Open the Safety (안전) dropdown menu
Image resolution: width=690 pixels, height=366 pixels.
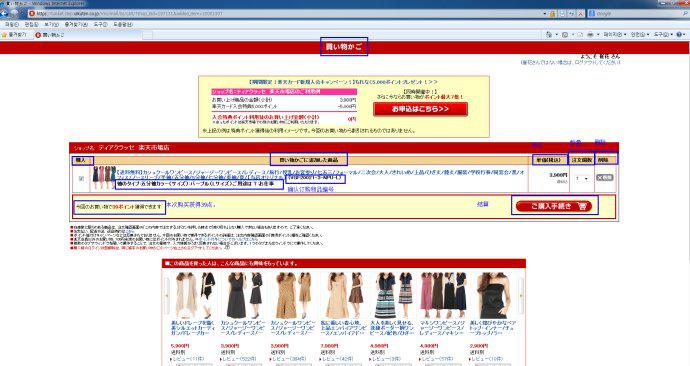639,34
